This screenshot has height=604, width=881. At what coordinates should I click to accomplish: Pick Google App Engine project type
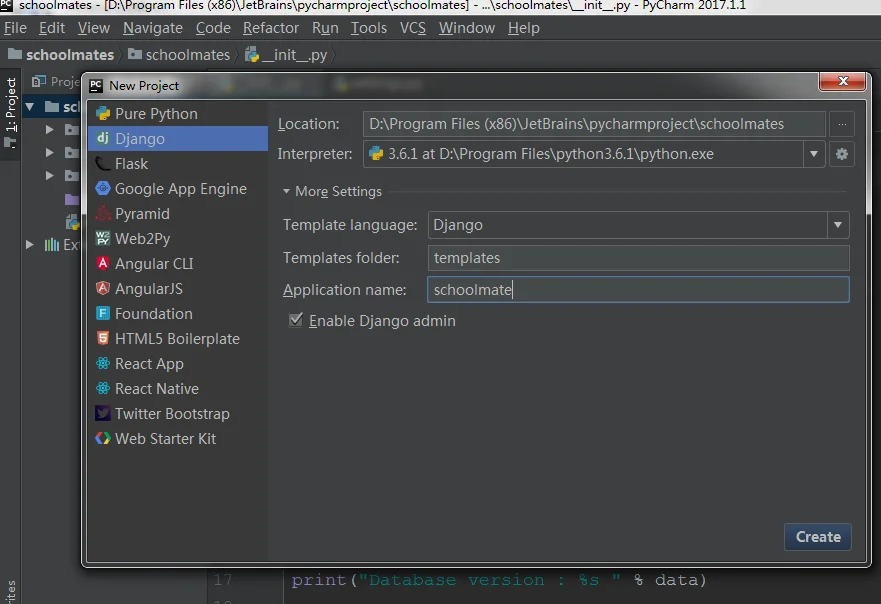coord(178,189)
